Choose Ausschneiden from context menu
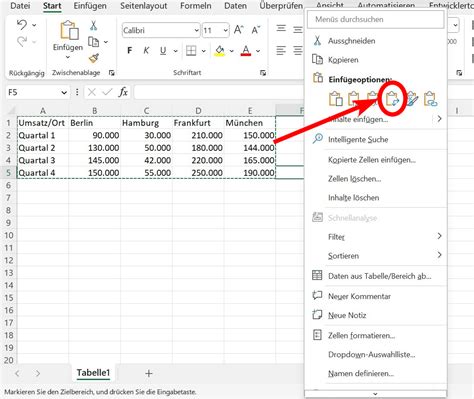This screenshot has height=399, width=474. click(352, 41)
